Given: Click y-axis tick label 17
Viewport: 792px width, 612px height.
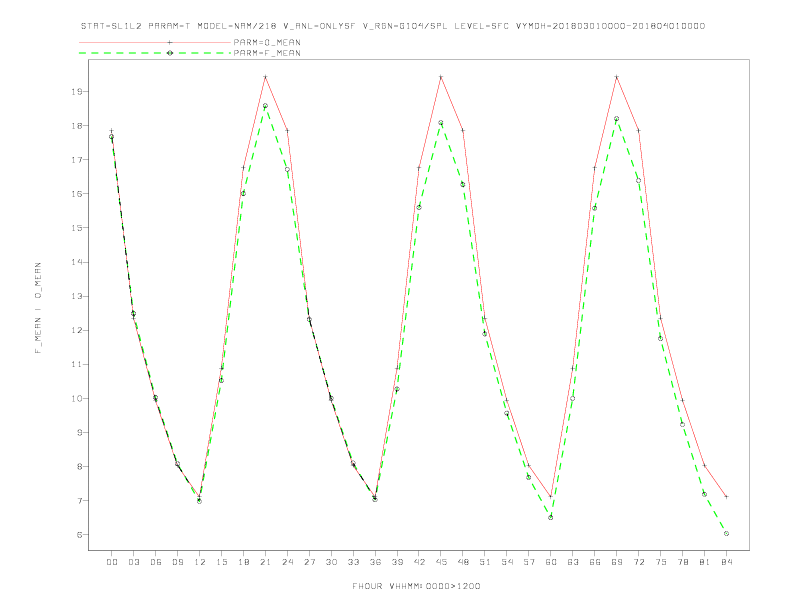Looking at the screenshot, I should click(x=77, y=160).
